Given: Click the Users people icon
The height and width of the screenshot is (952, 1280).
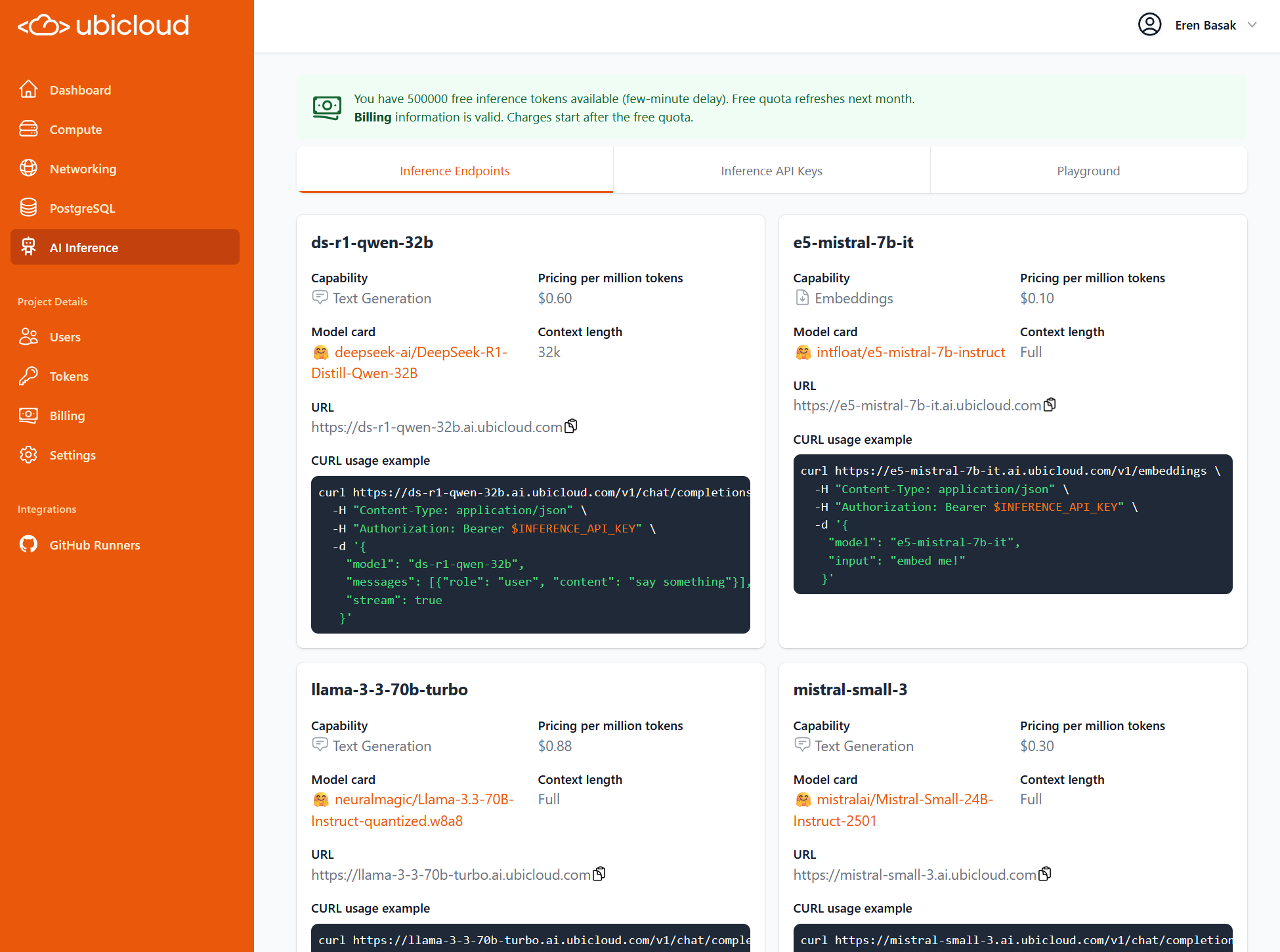Looking at the screenshot, I should (x=28, y=336).
